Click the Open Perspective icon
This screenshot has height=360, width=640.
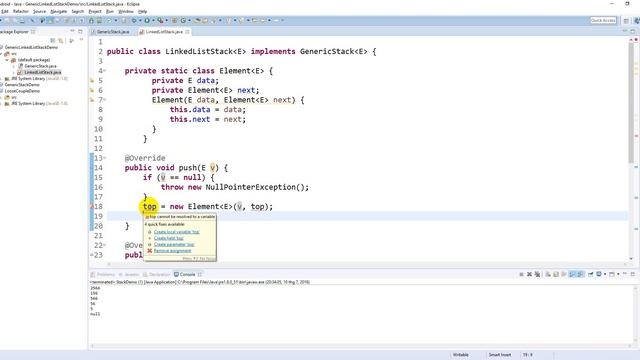pyautogui.click(x=626, y=20)
